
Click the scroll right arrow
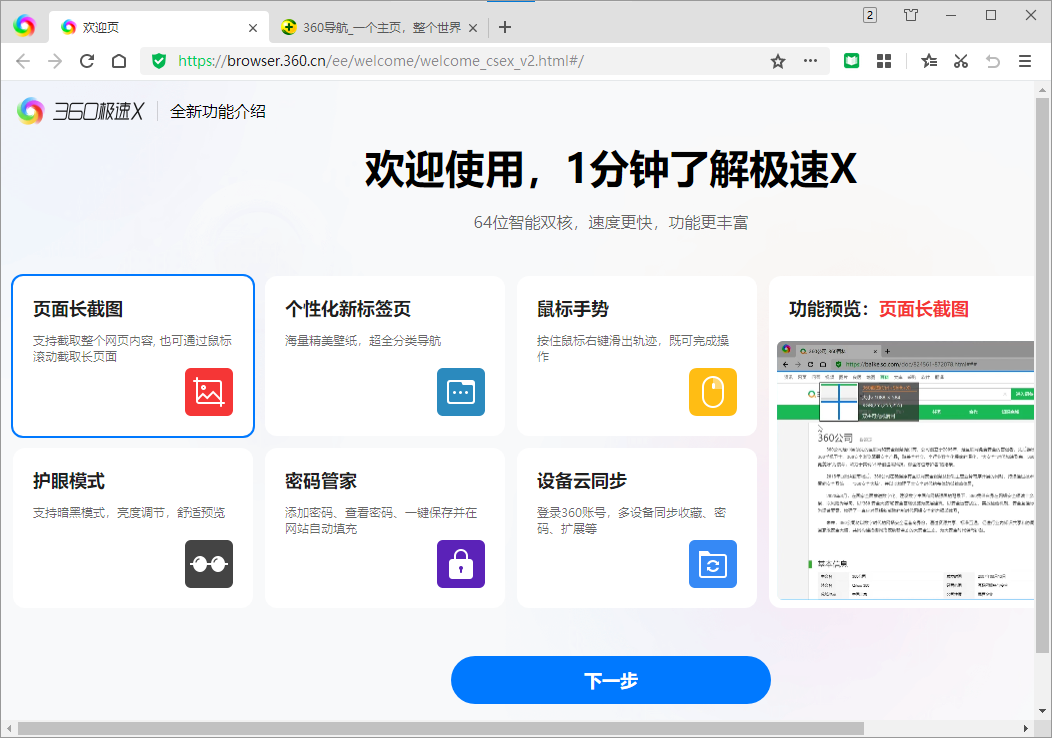click(1026, 729)
